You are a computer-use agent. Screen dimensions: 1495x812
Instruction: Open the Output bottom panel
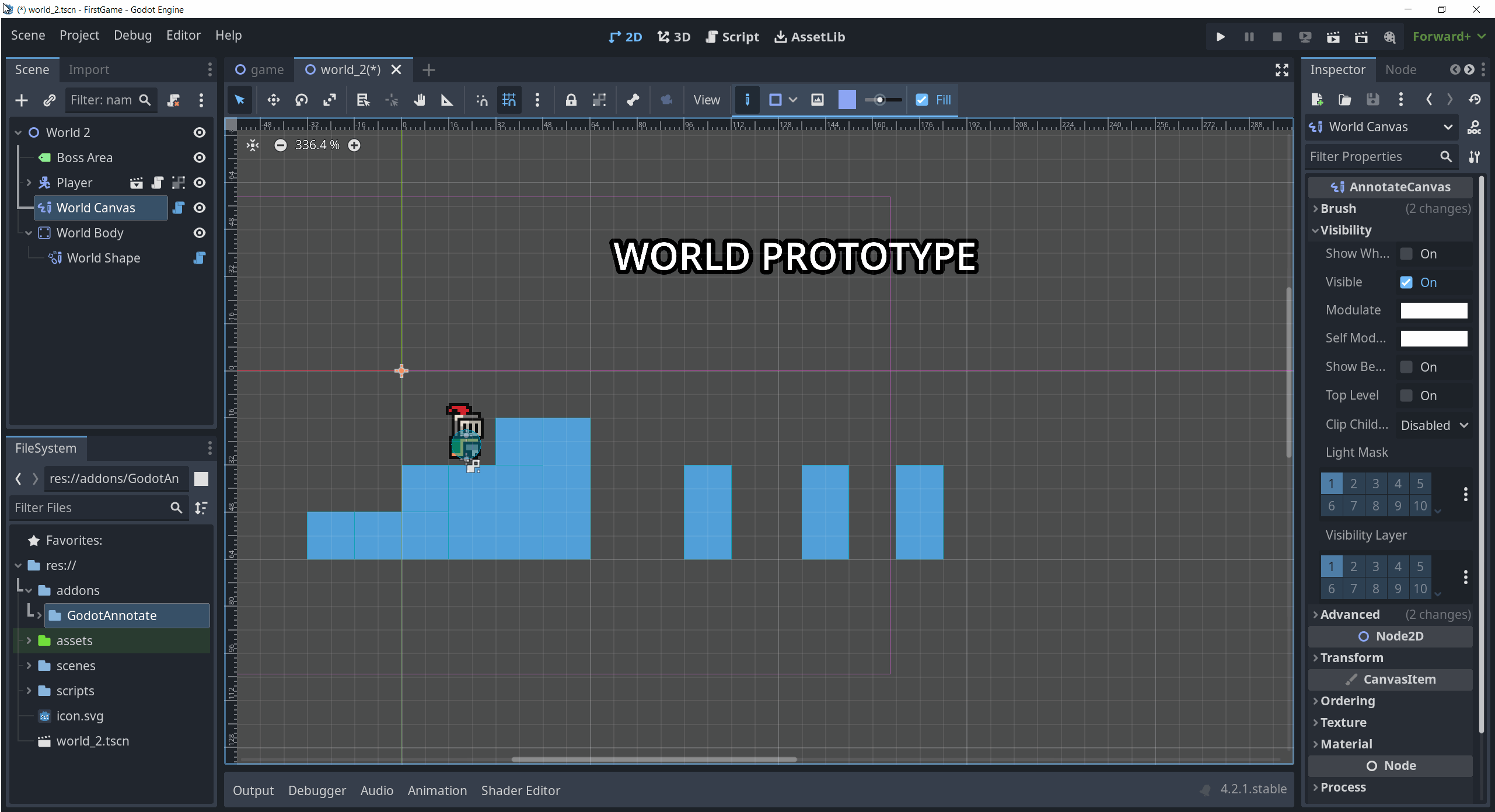click(x=253, y=790)
